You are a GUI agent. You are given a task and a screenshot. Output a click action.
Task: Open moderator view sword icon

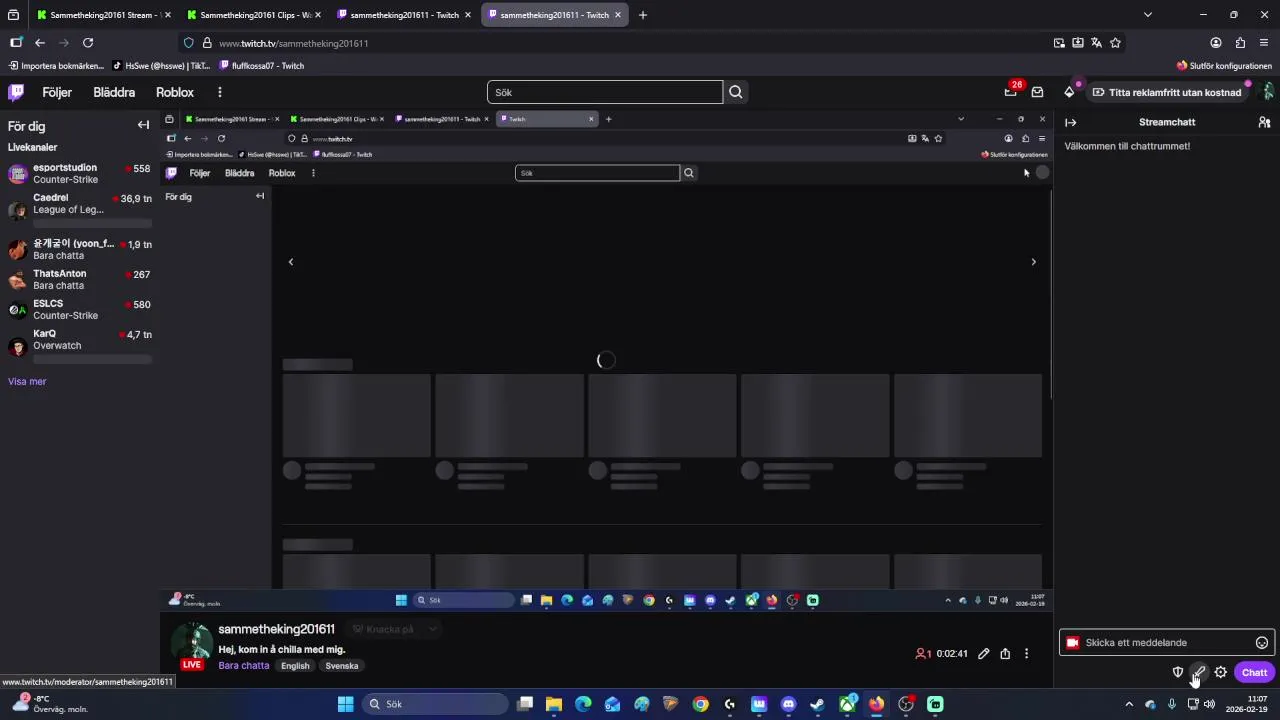pyautogui.click(x=1199, y=672)
